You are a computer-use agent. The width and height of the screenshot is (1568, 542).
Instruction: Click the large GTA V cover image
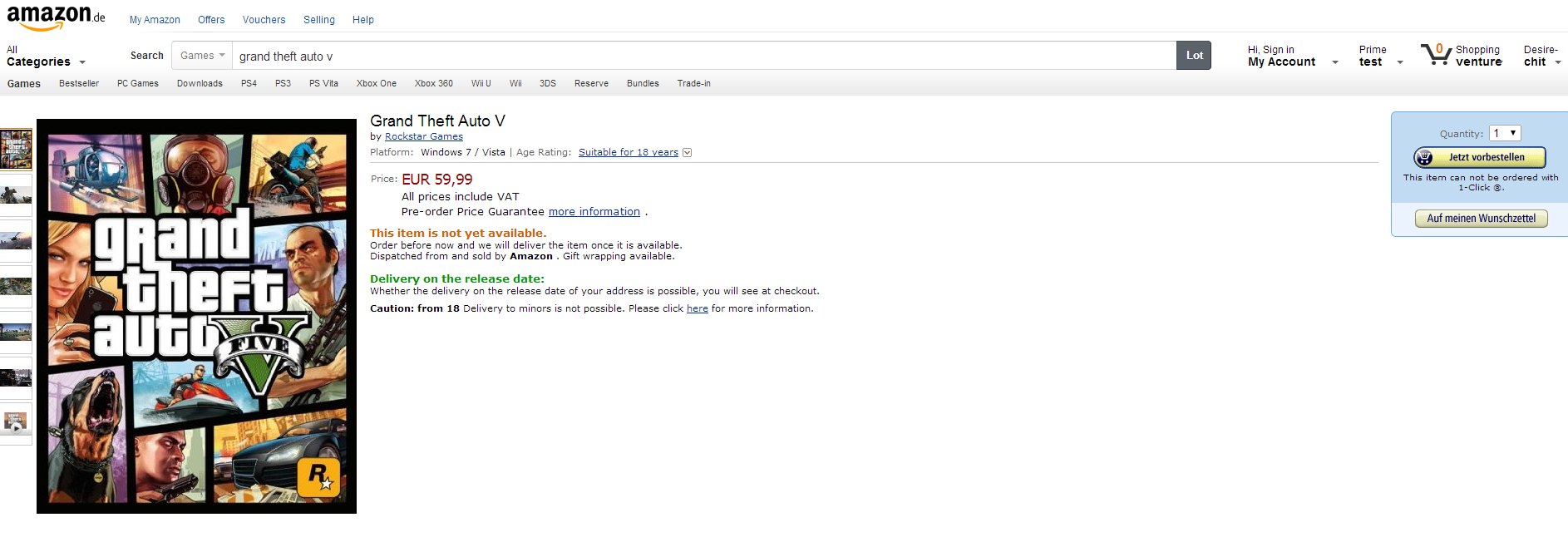pos(196,316)
